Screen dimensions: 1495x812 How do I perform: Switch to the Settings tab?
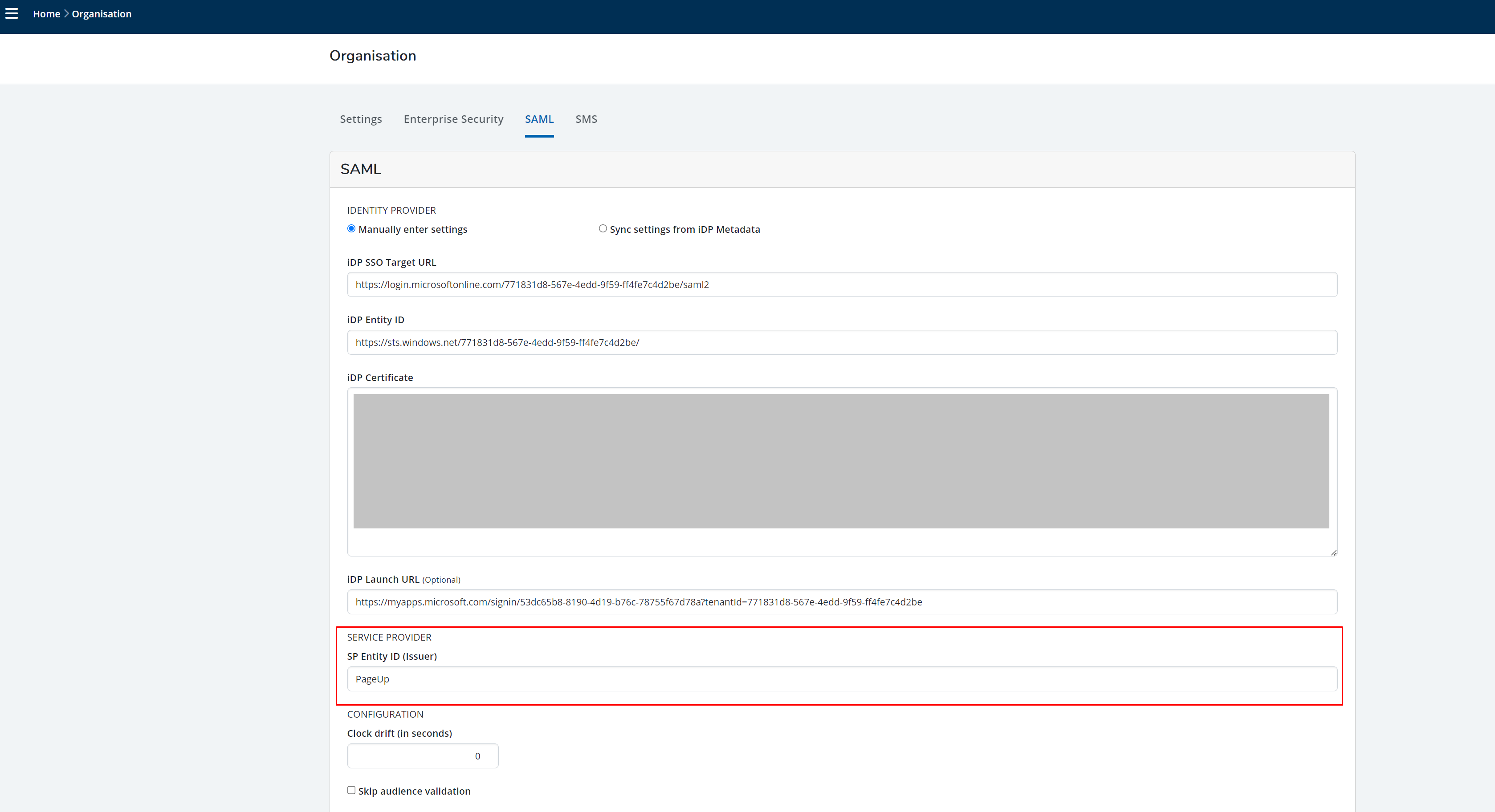coord(360,119)
